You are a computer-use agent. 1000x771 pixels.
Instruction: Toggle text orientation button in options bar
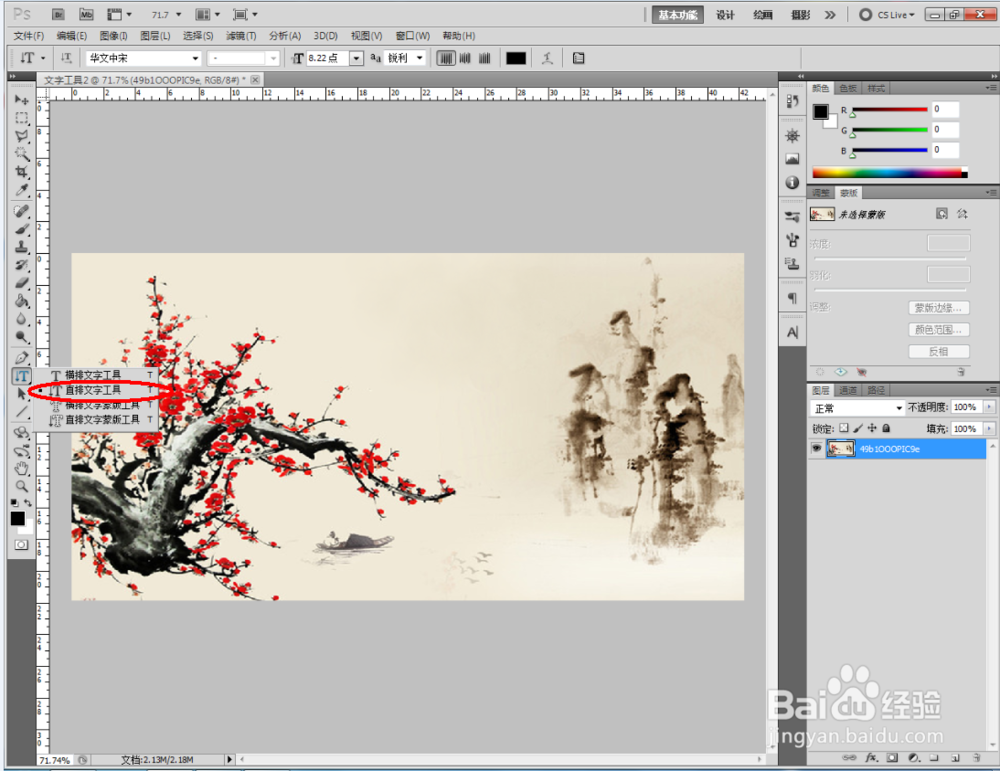[66, 58]
